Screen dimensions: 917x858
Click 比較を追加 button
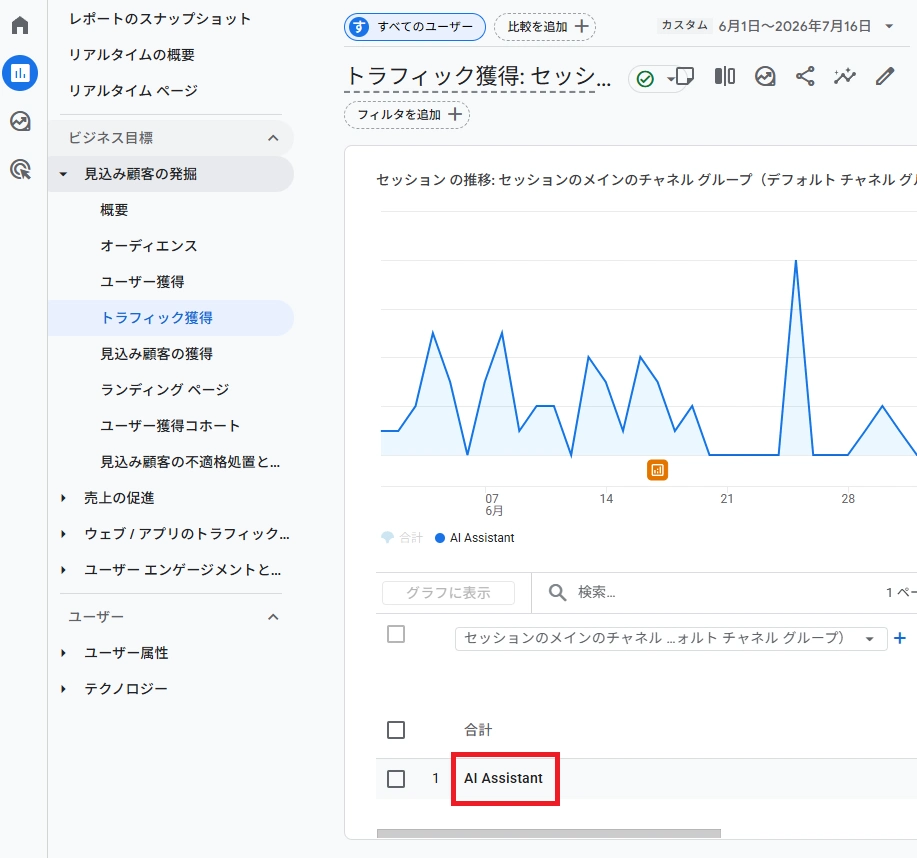[545, 27]
